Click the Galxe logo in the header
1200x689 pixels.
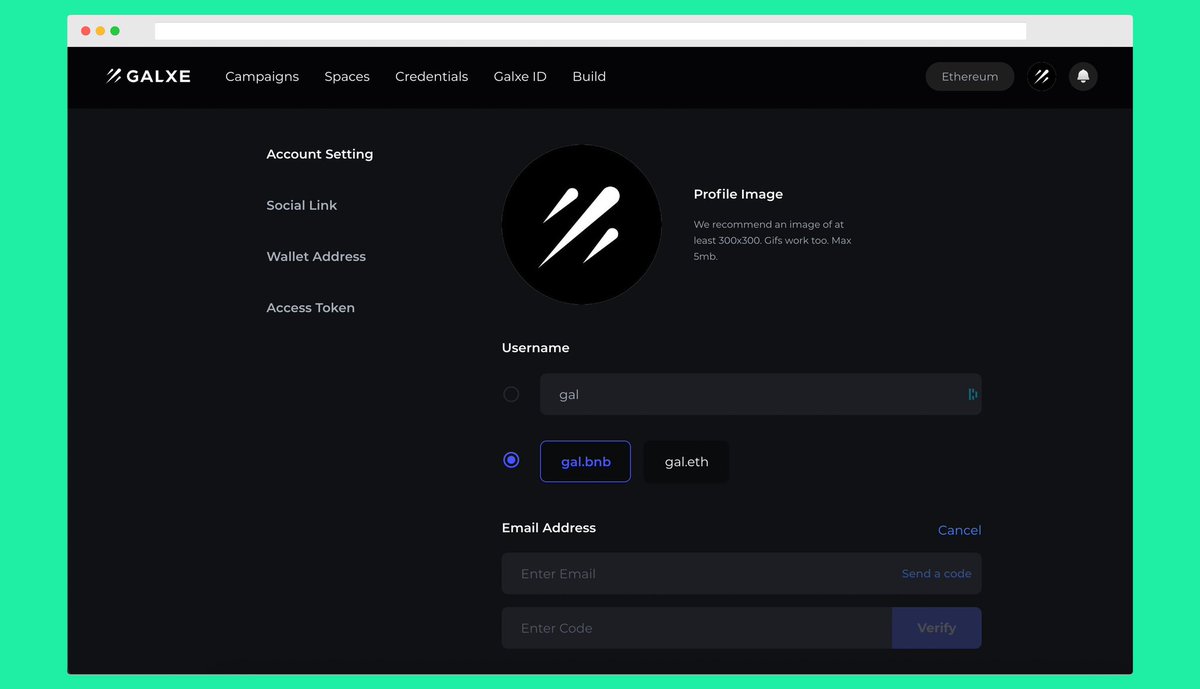[148, 76]
